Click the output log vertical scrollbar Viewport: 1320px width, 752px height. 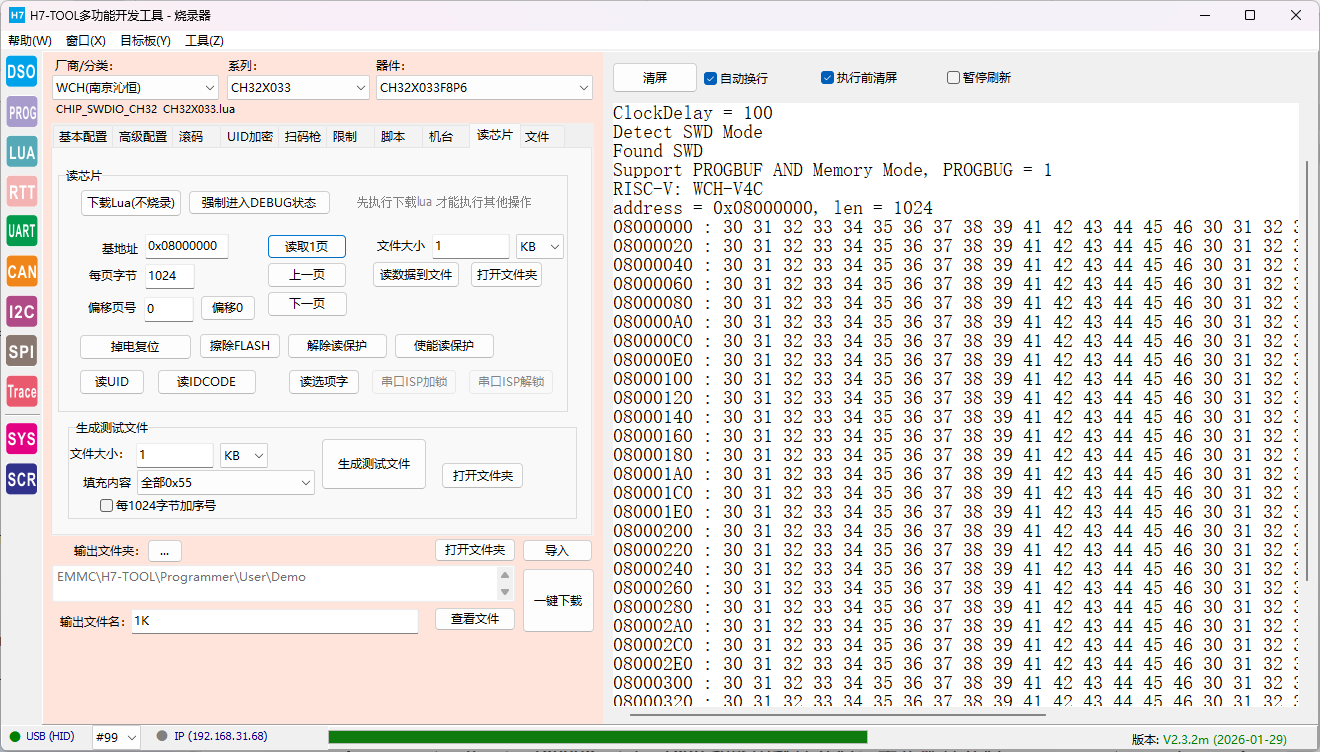(1306, 369)
